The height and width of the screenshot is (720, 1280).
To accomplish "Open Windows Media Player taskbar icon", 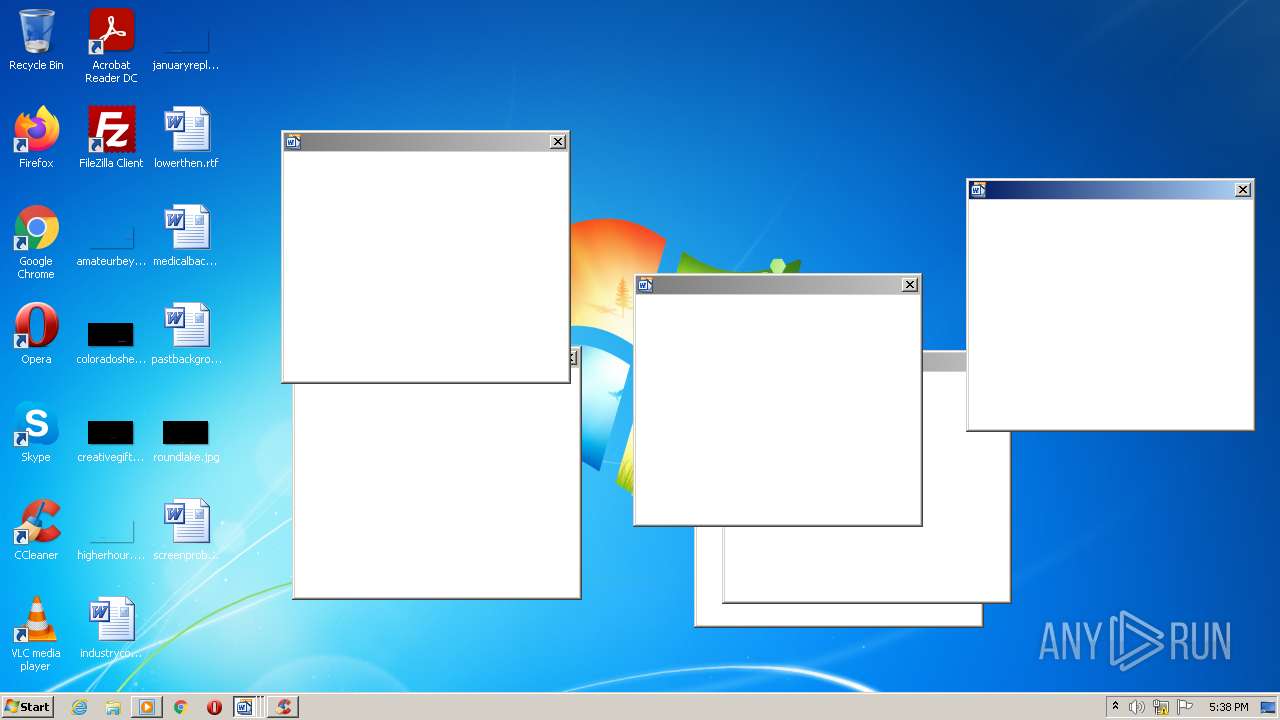I will [x=147, y=707].
